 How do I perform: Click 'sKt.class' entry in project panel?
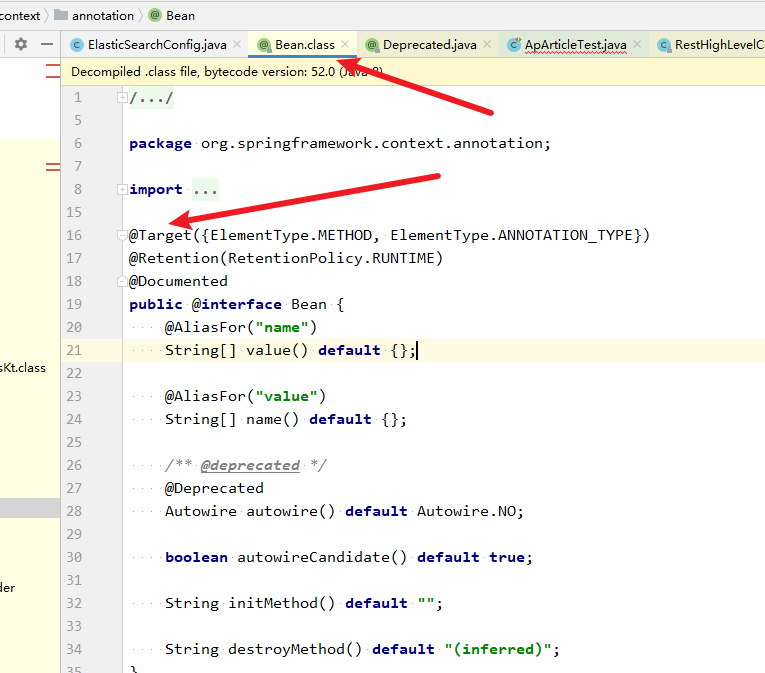point(23,368)
